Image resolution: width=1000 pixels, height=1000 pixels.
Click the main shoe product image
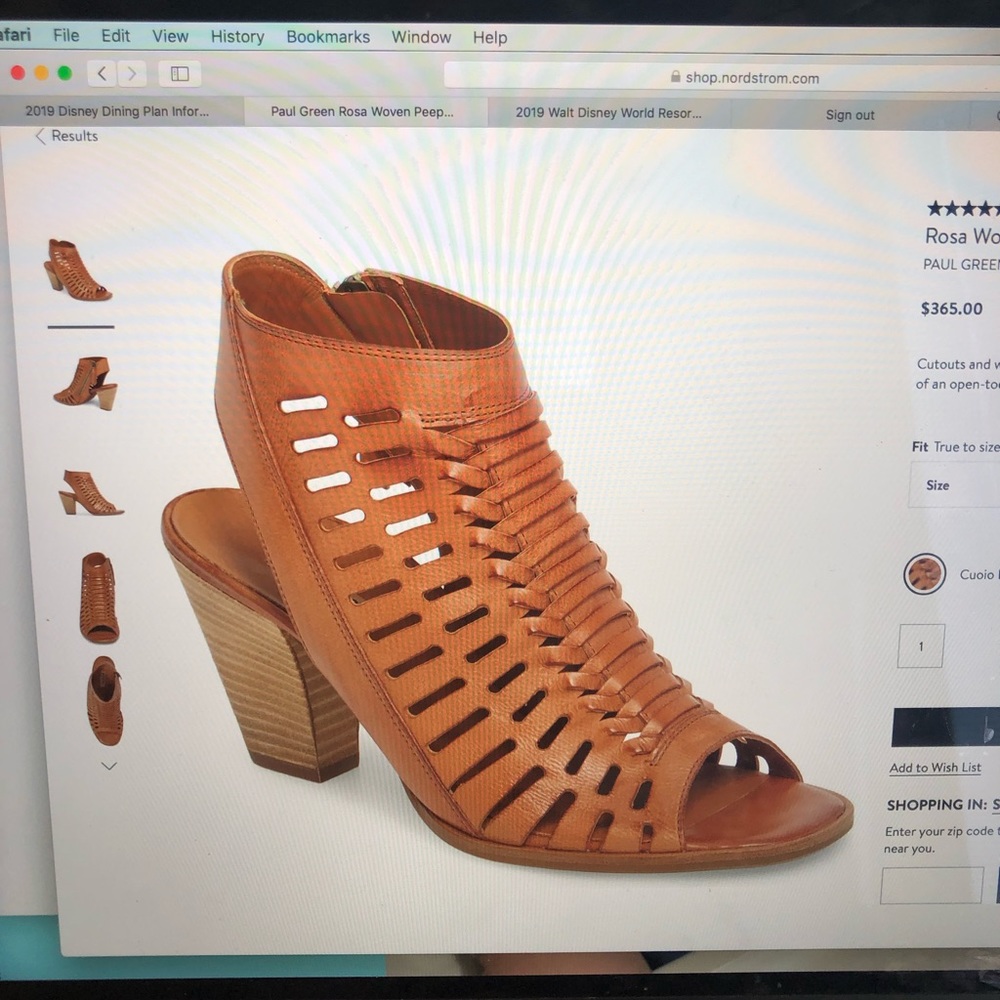point(507,561)
